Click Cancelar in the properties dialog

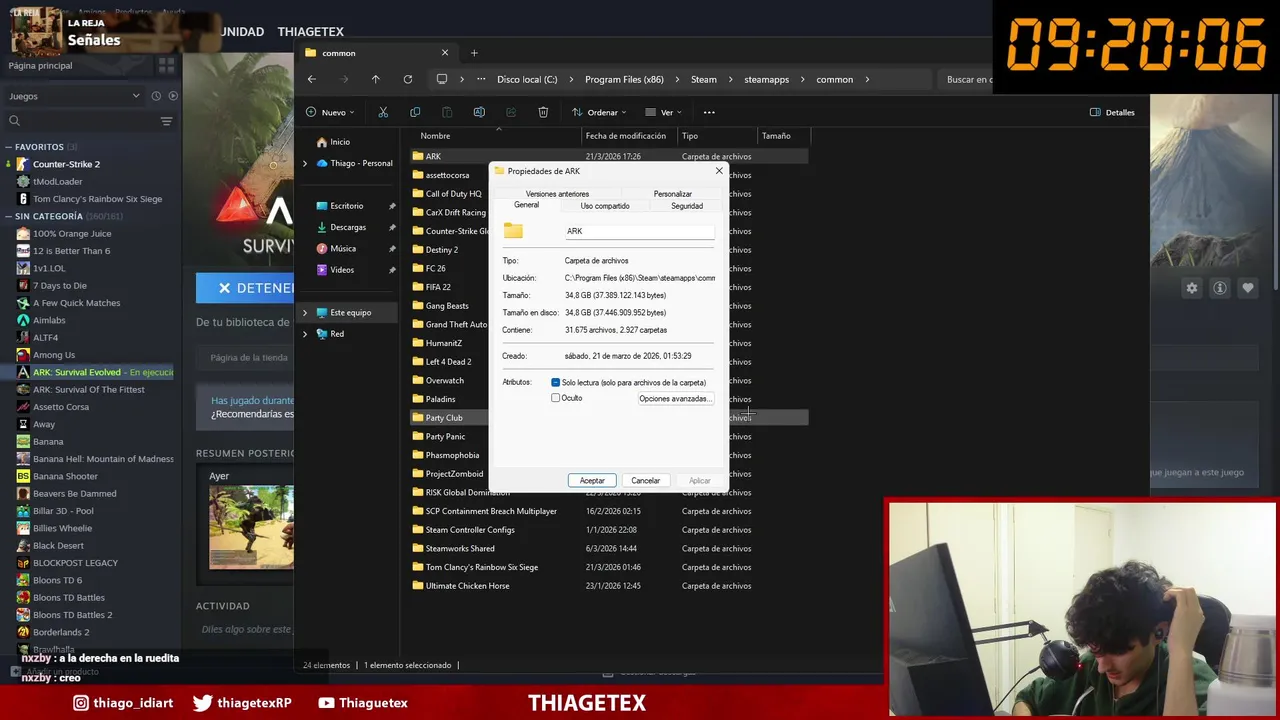(x=645, y=480)
